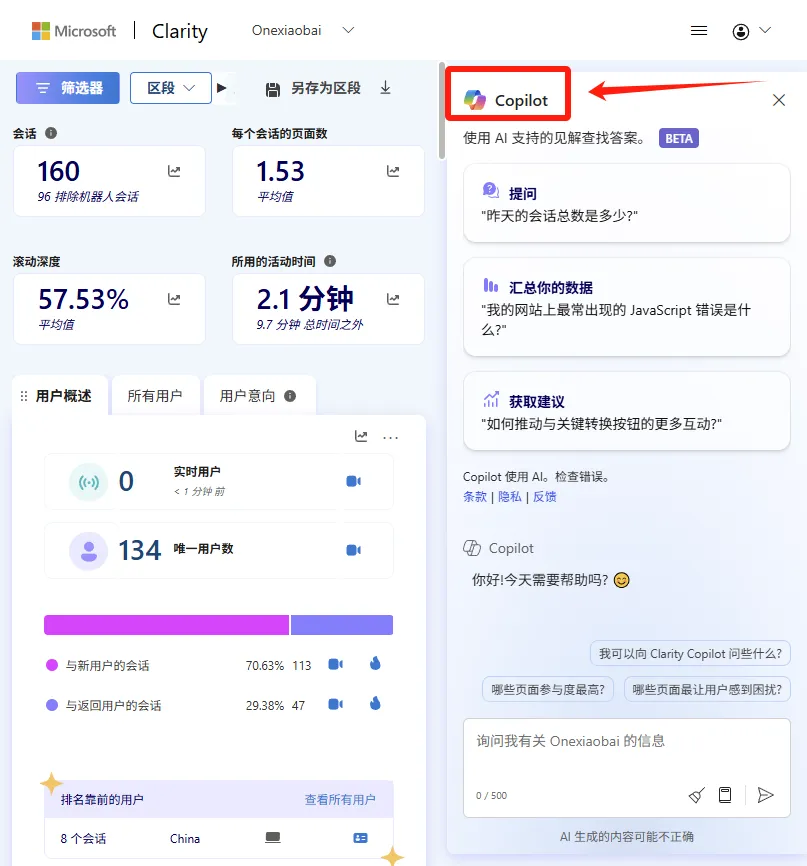Click the clear chat broom icon
Image resolution: width=807 pixels, height=866 pixels.
pyautogui.click(x=697, y=795)
